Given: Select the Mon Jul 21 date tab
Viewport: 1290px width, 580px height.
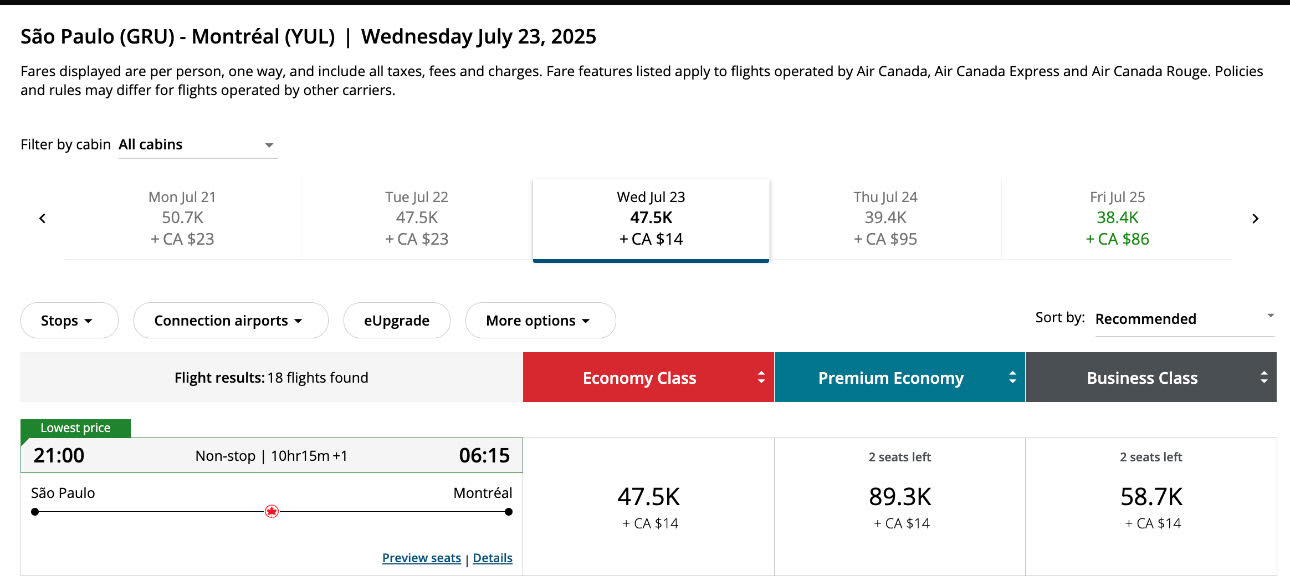Looking at the screenshot, I should click(182, 218).
